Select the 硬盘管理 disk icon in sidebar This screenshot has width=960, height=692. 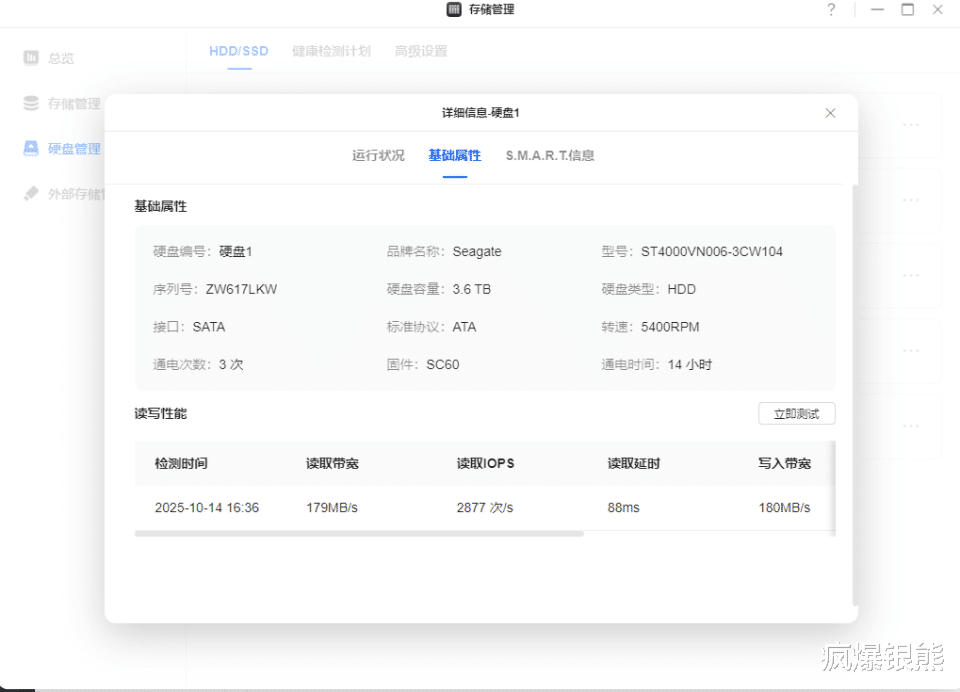pyautogui.click(x=32, y=148)
